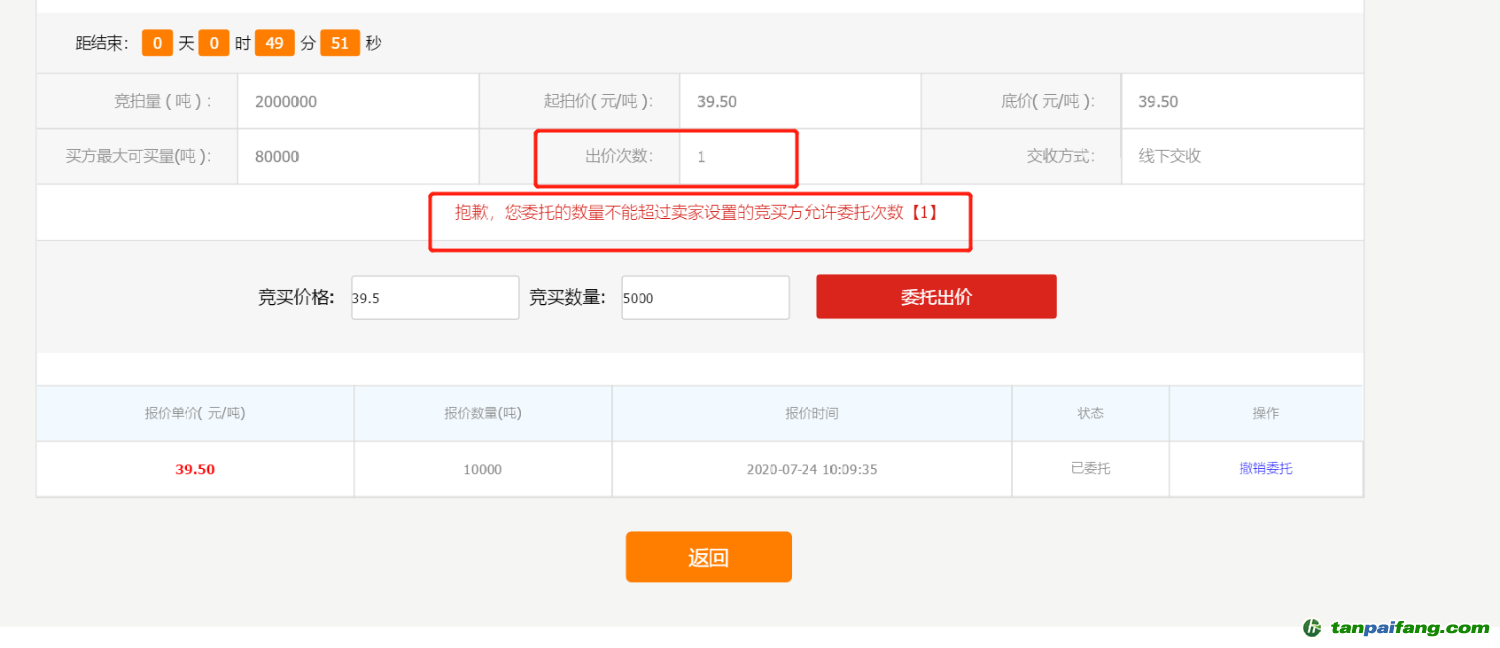
Task: Click the 竞拍量 value 2000000
Action: tap(286, 102)
